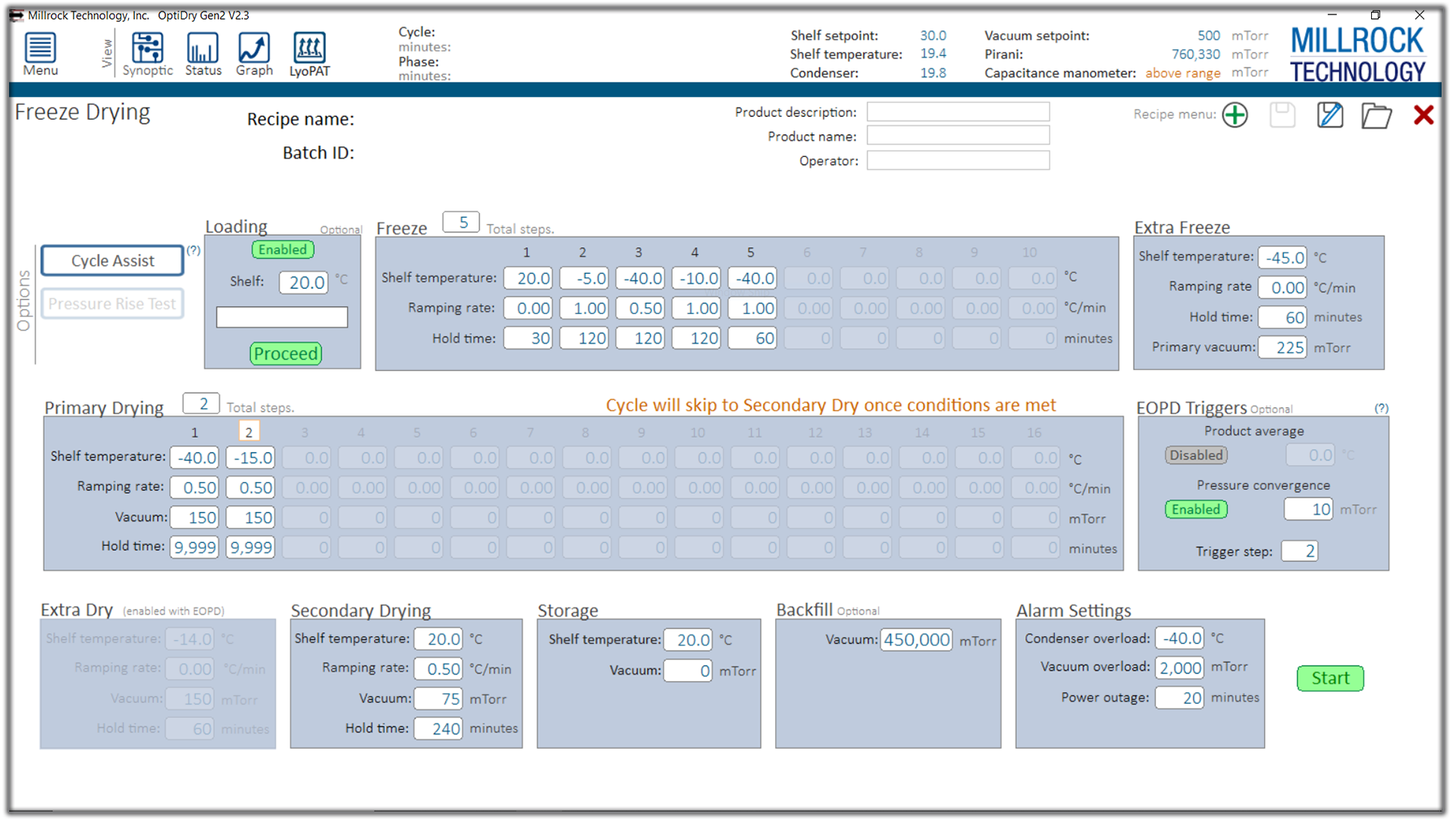The width and height of the screenshot is (1456, 819).
Task: Click the empty Loading text box
Action: (282, 317)
